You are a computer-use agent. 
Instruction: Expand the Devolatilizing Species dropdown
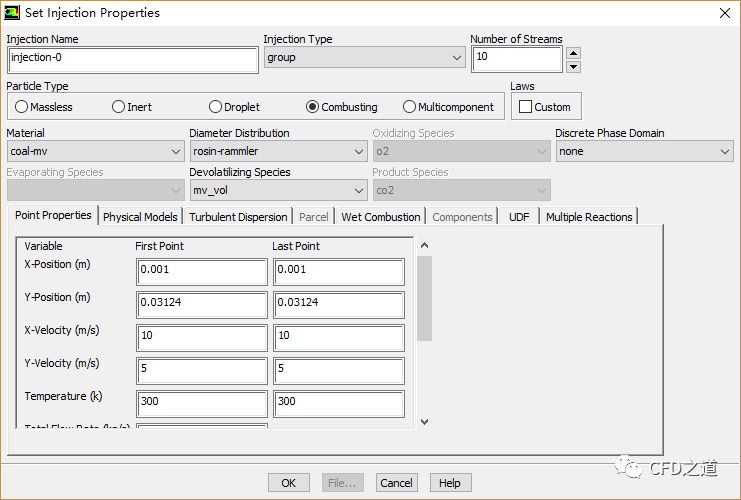pyautogui.click(x=278, y=191)
